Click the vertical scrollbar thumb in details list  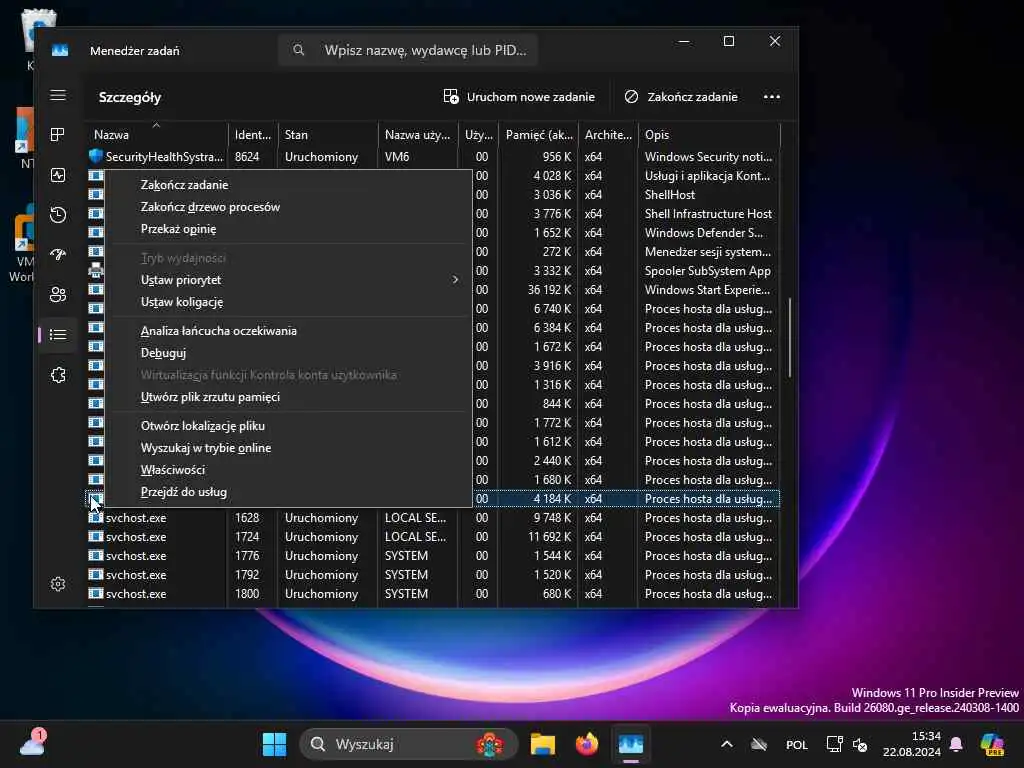[x=790, y=338]
